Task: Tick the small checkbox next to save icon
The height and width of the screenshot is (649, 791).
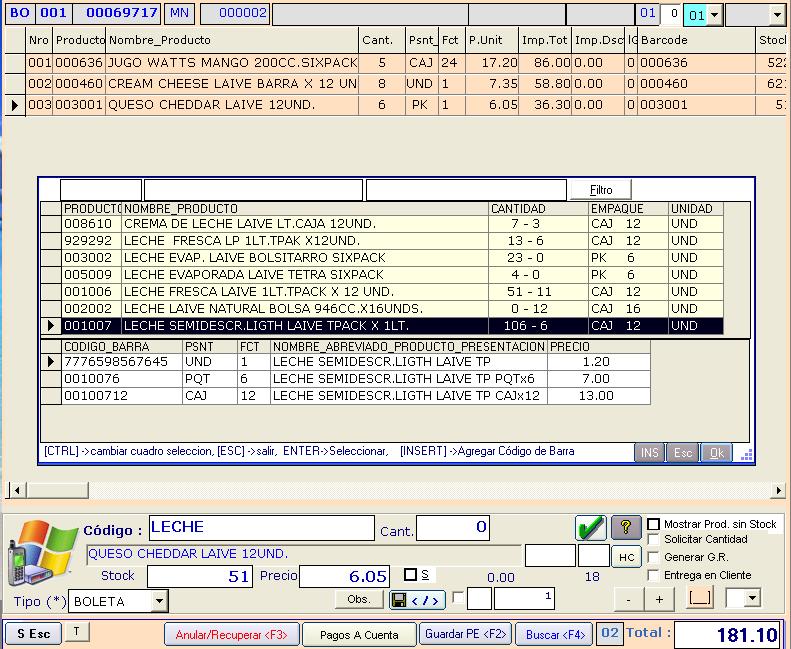Action: pos(458,598)
